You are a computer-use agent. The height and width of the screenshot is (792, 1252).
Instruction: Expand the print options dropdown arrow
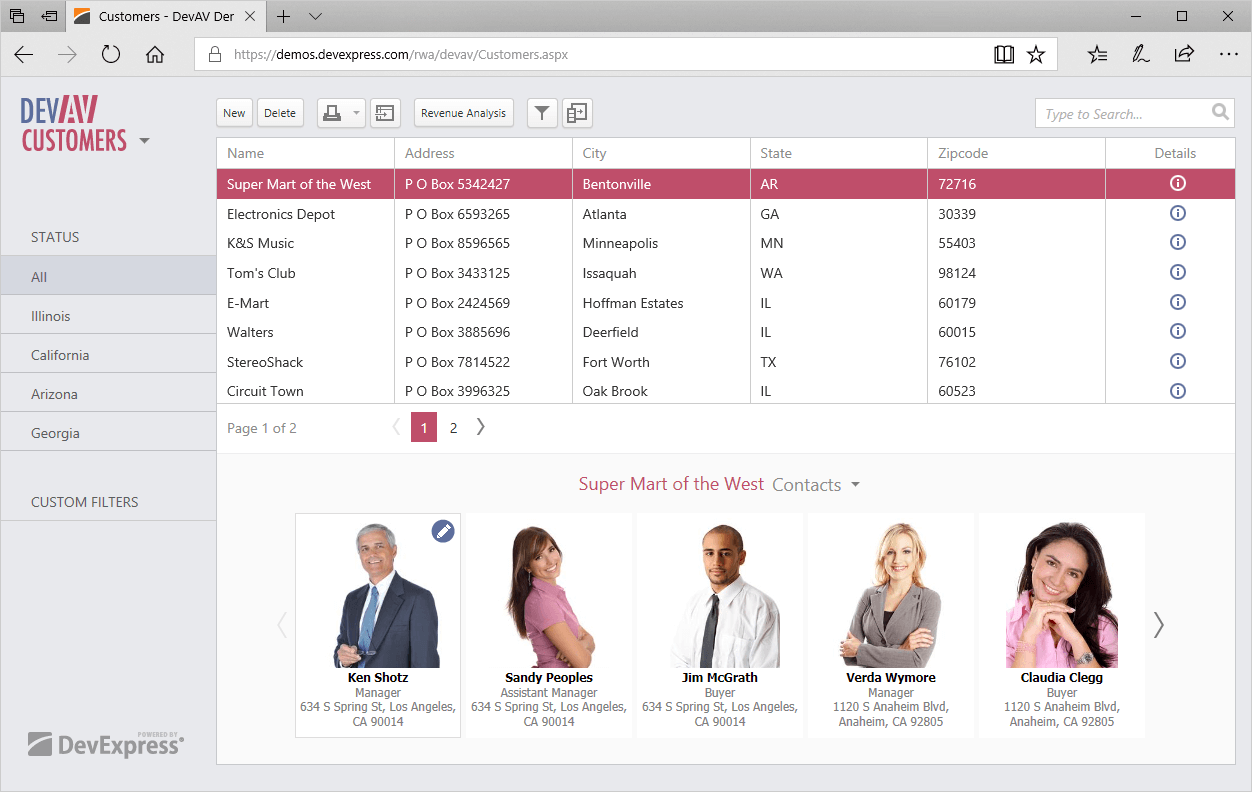357,114
